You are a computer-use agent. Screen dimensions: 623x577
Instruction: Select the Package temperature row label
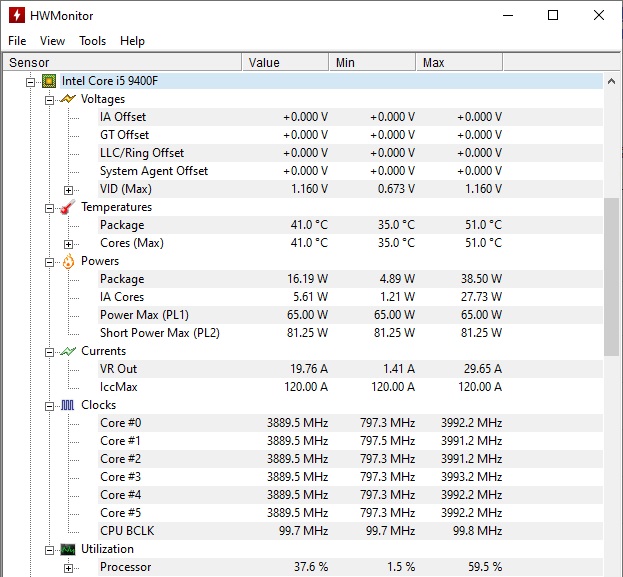[x=122, y=225]
